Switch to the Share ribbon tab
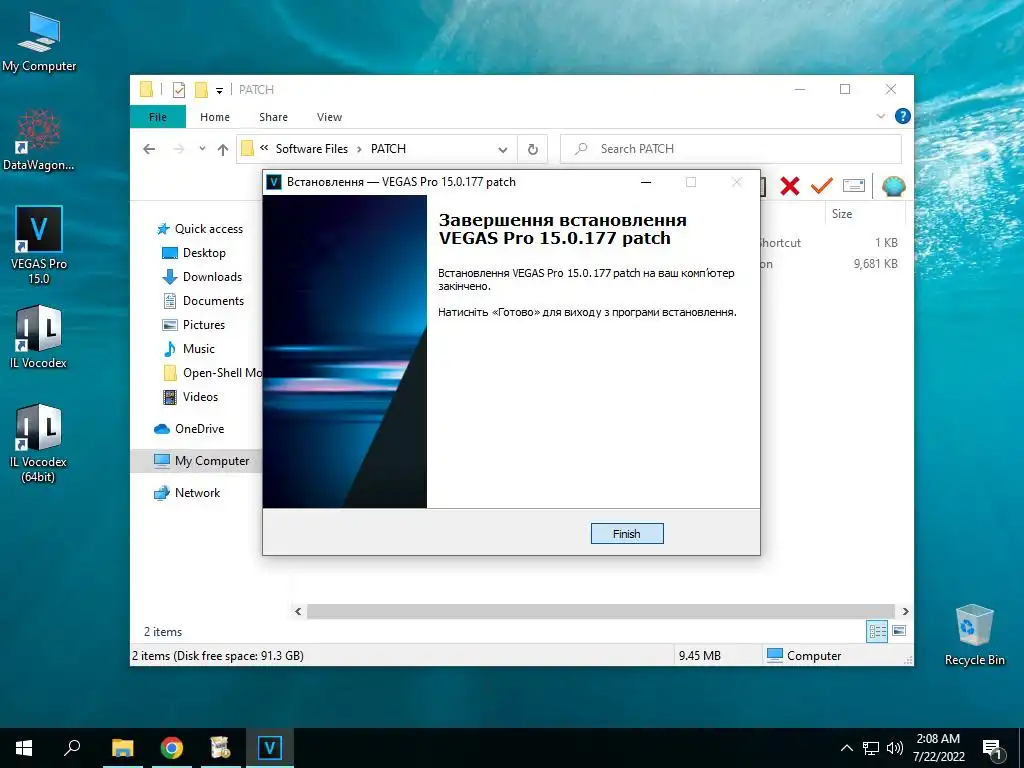The image size is (1024, 768). pyautogui.click(x=273, y=117)
